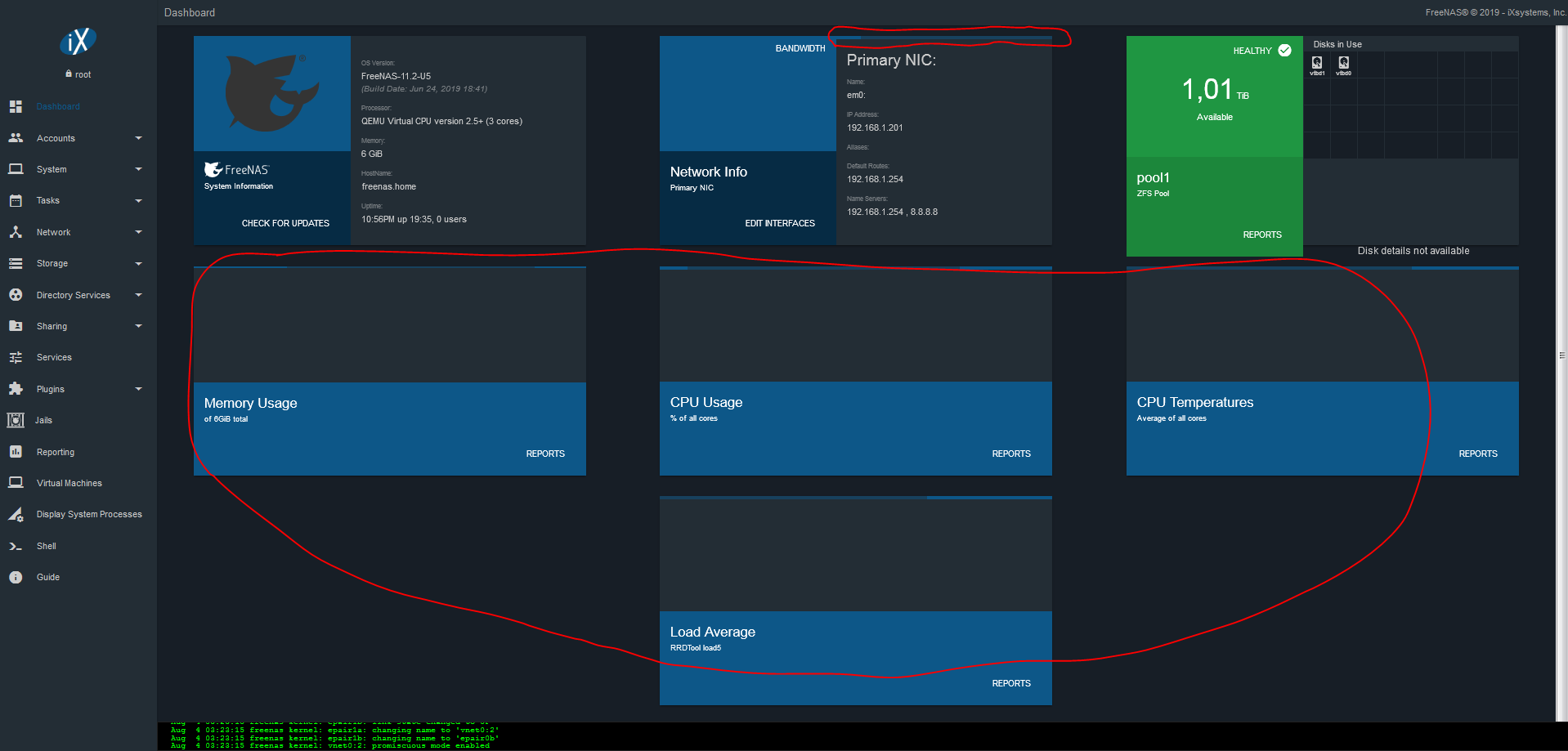Click the name servers value 8.8.8.8

tap(924, 212)
